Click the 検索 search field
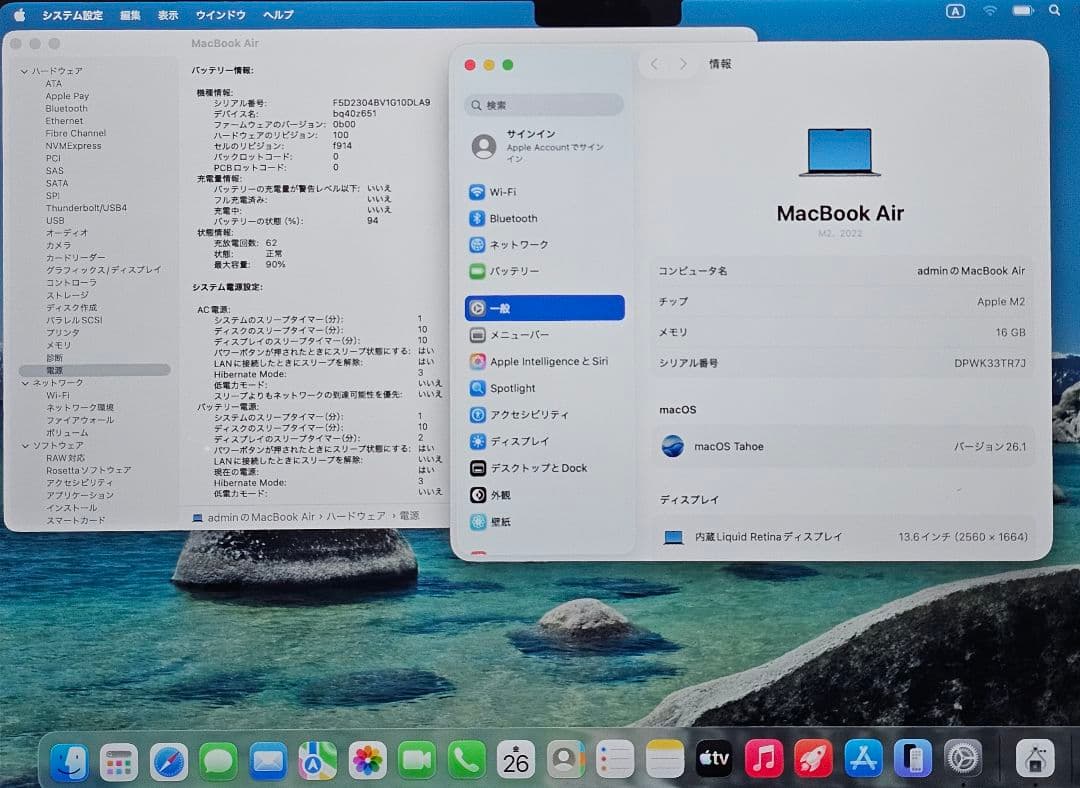The width and height of the screenshot is (1080, 788). (x=543, y=104)
